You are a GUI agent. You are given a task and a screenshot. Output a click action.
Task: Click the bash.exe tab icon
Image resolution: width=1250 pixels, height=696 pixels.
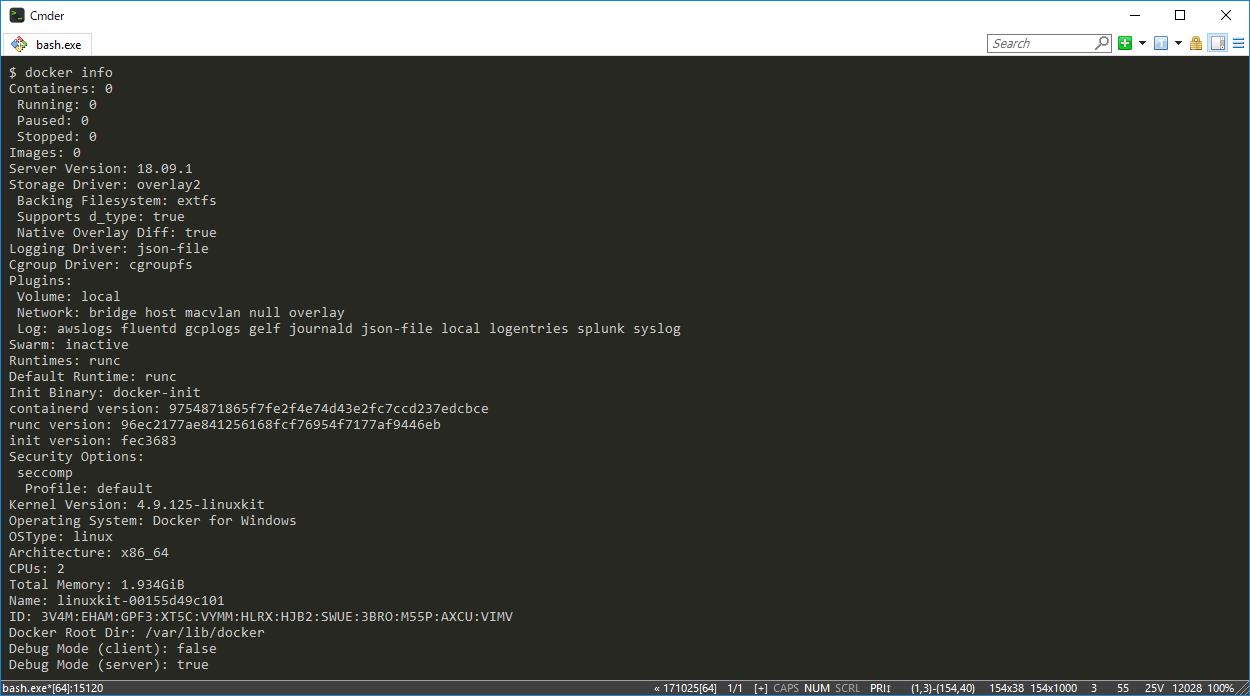coord(19,44)
